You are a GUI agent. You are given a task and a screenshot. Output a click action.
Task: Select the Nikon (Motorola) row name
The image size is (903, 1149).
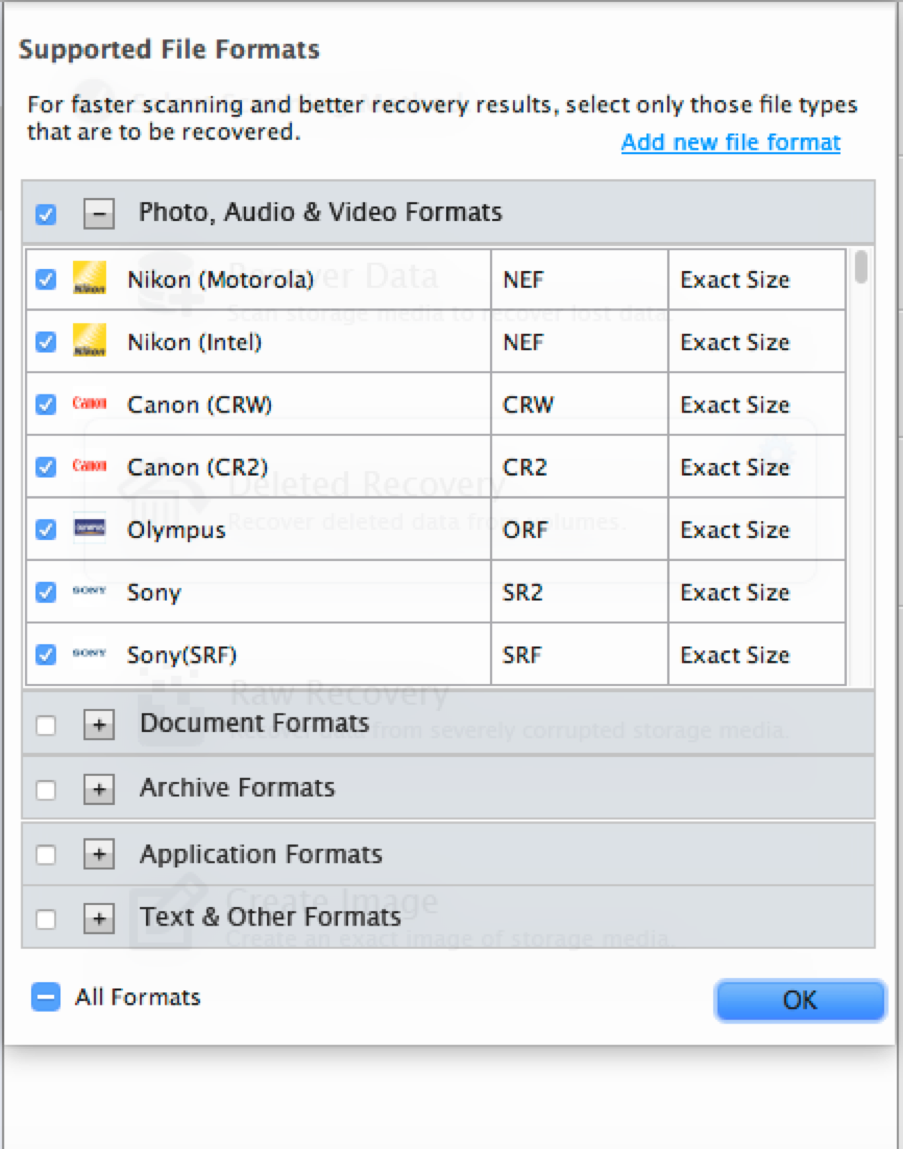[x=220, y=279]
